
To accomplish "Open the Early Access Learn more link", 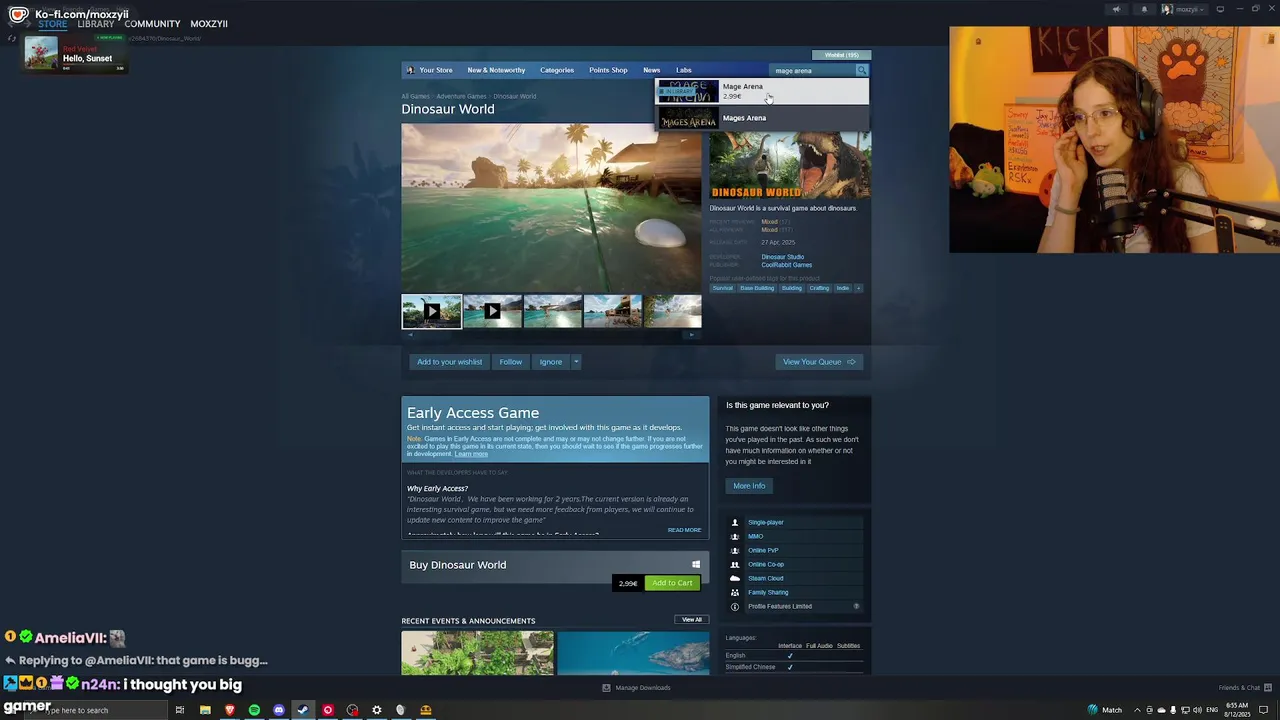I will tap(471, 454).
